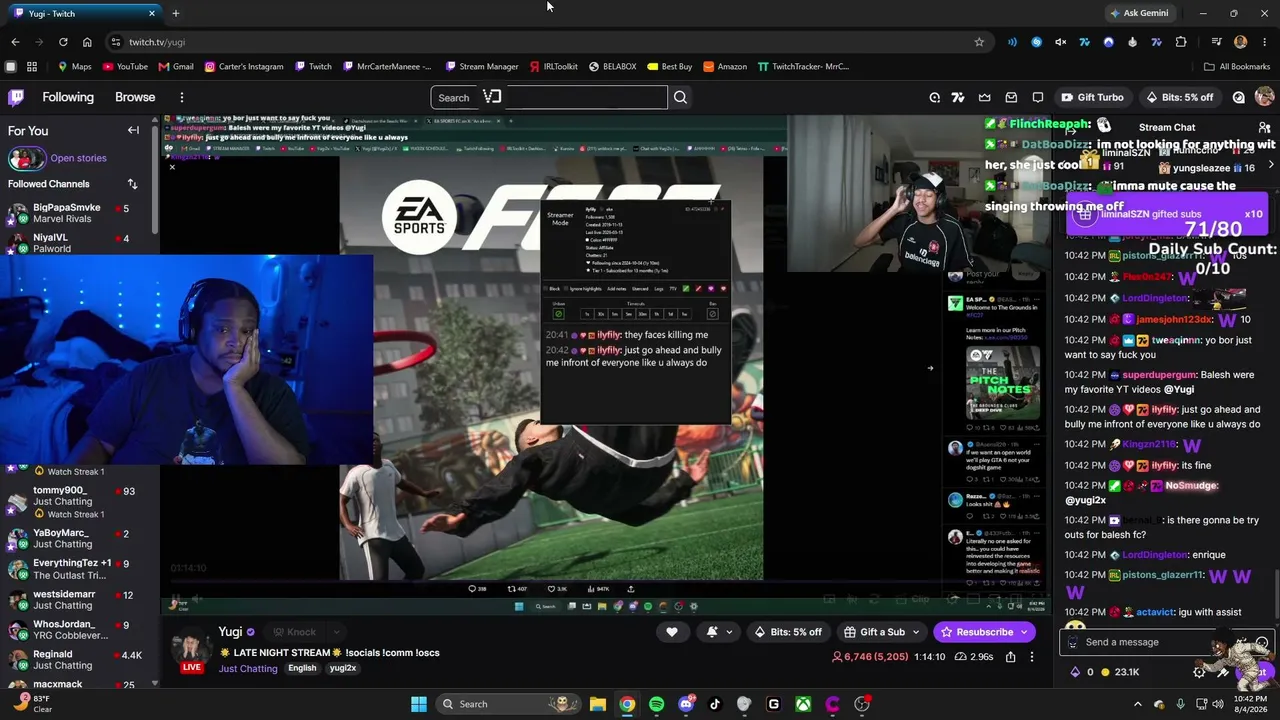
Task: Open the Best Buy bookmark
Action: pyautogui.click(x=670, y=67)
